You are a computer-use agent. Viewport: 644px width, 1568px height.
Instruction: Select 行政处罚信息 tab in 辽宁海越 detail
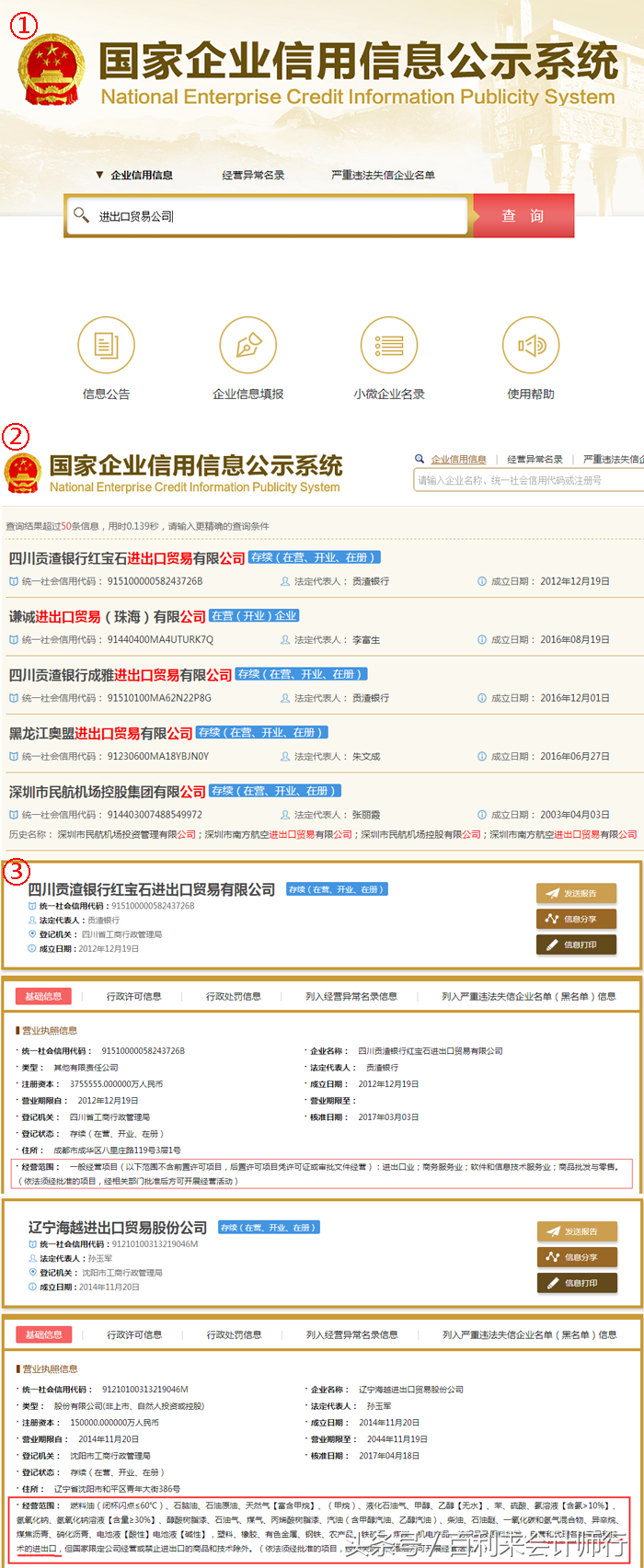coord(235,1334)
